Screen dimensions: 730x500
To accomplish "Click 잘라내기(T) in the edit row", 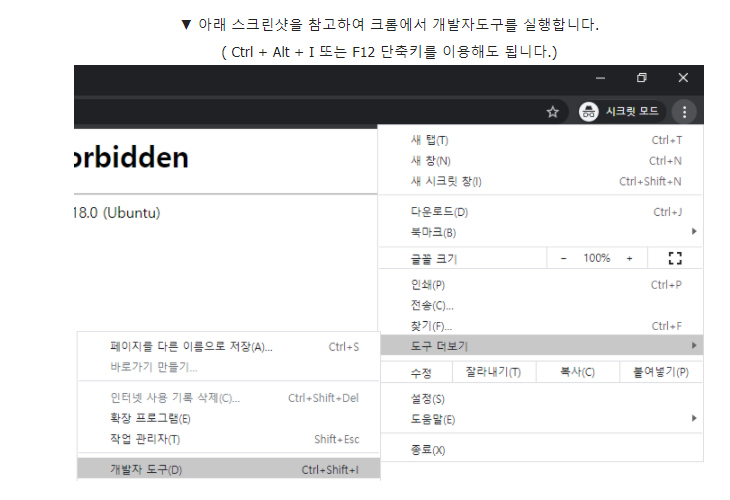I will coord(493,372).
